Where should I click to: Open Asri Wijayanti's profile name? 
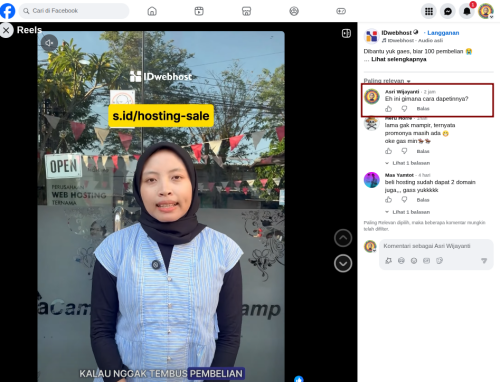pos(402,91)
